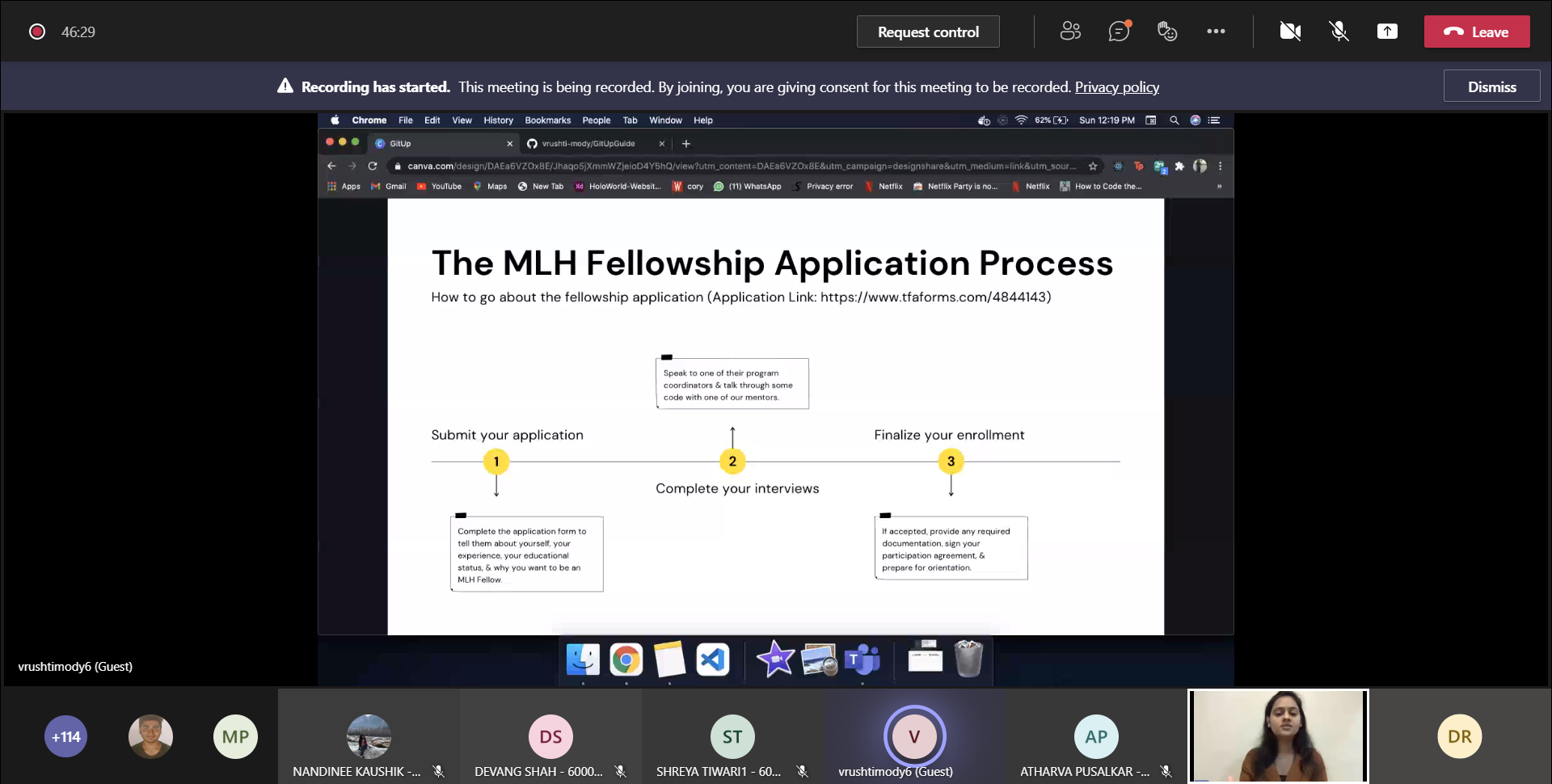
Task: Open the Edit menu
Action: tap(432, 120)
